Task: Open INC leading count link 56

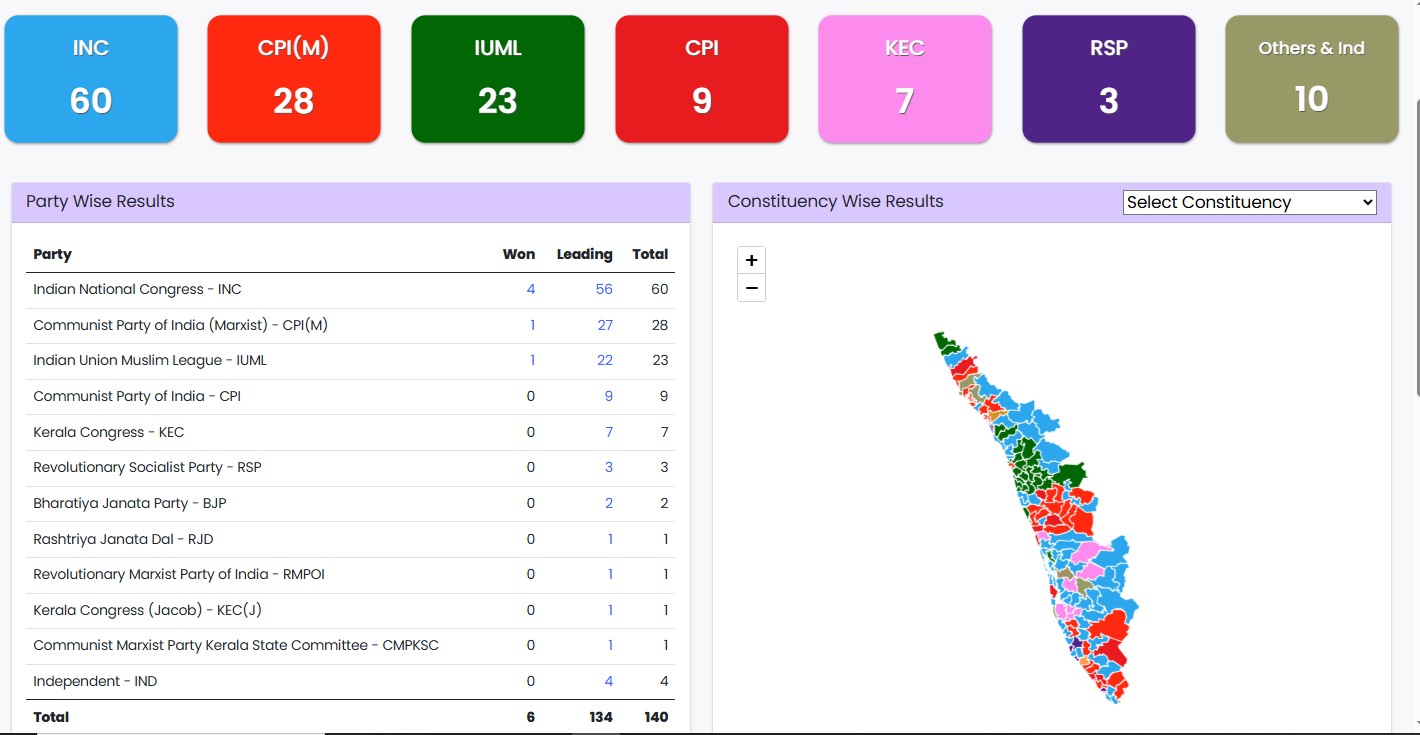Action: (x=604, y=289)
